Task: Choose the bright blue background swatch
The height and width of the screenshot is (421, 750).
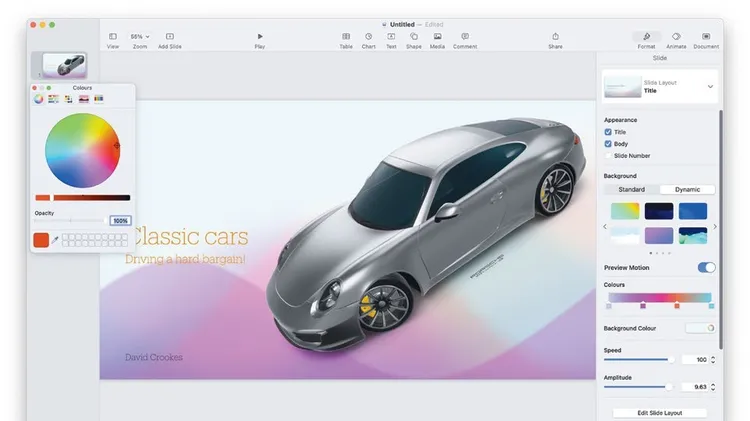Action: (693, 211)
